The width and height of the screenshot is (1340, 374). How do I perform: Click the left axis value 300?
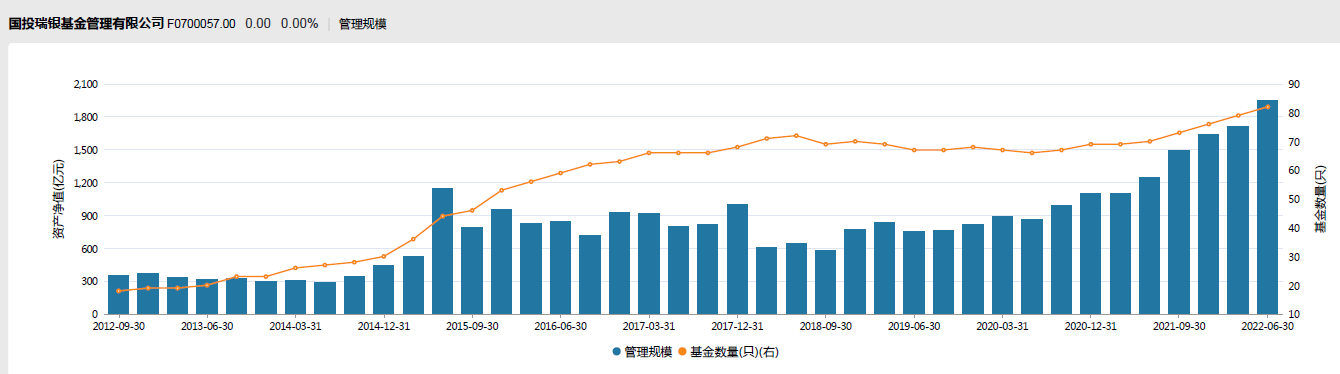click(x=89, y=282)
